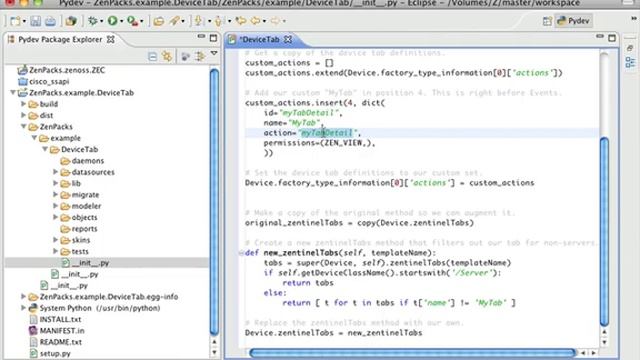Expand the ZenPacks.example.DeviceTab.egg-info folder

tap(24, 297)
